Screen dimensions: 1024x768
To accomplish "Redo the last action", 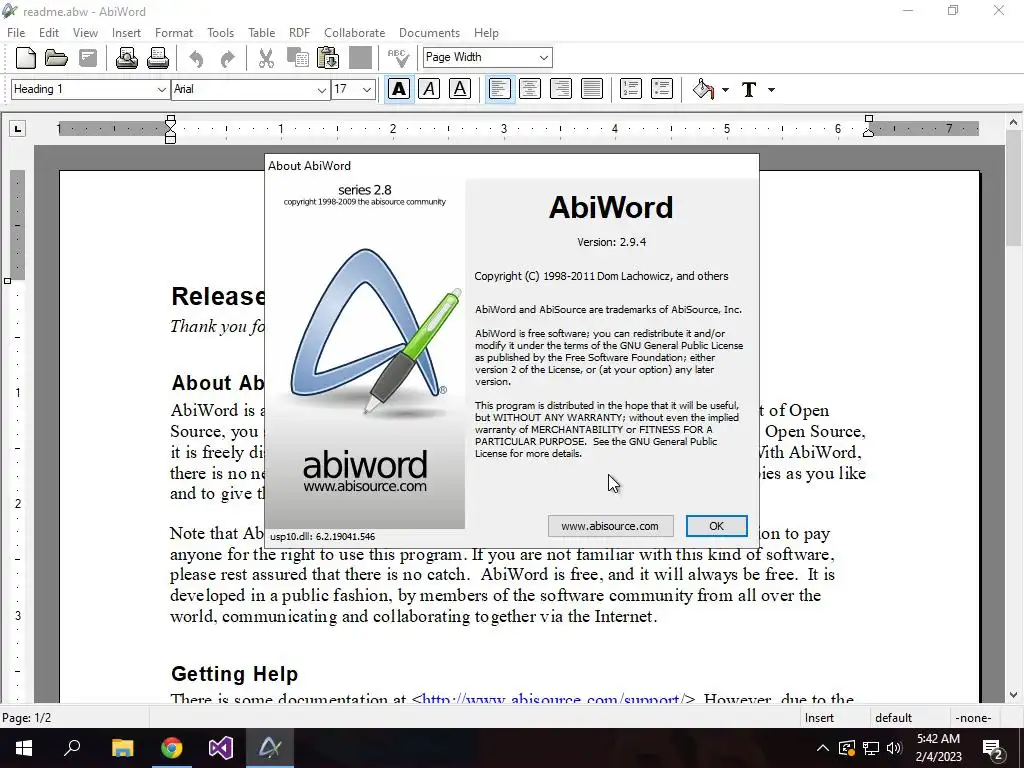I will coord(227,59).
